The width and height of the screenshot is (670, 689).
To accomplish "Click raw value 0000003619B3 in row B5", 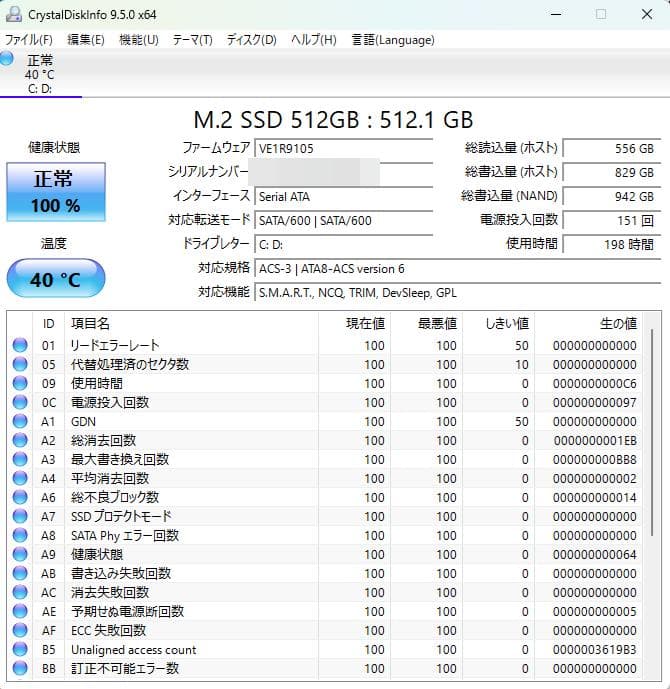I will (595, 649).
